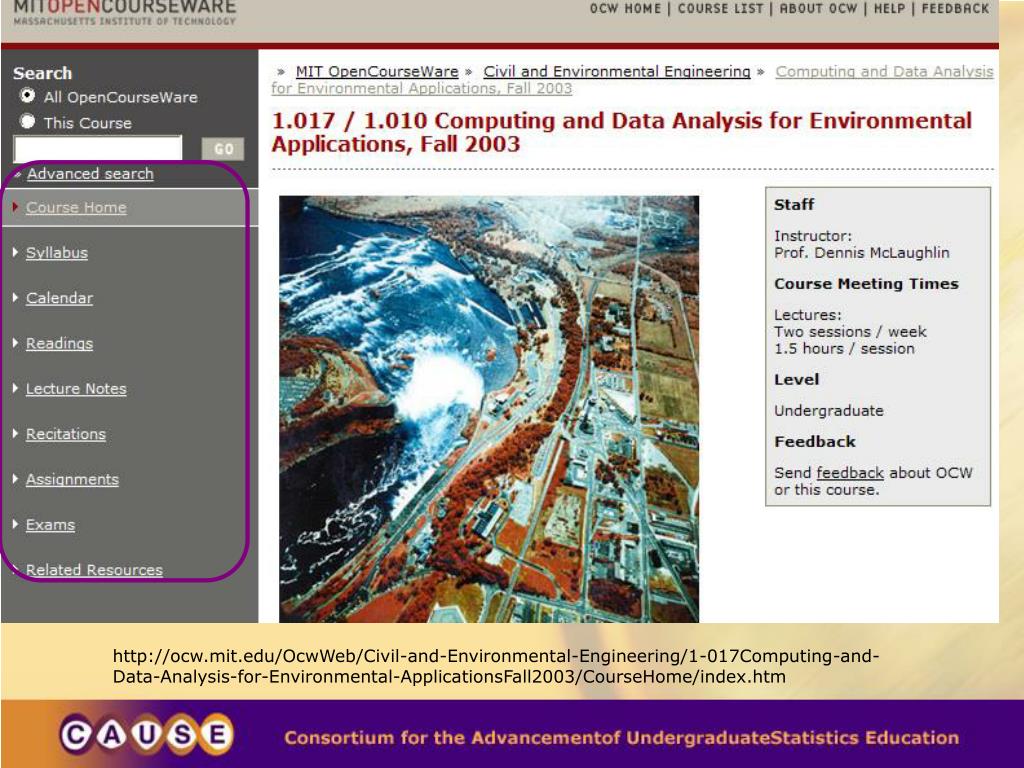
Task: Click the arrow beside Readings
Action: (x=15, y=343)
